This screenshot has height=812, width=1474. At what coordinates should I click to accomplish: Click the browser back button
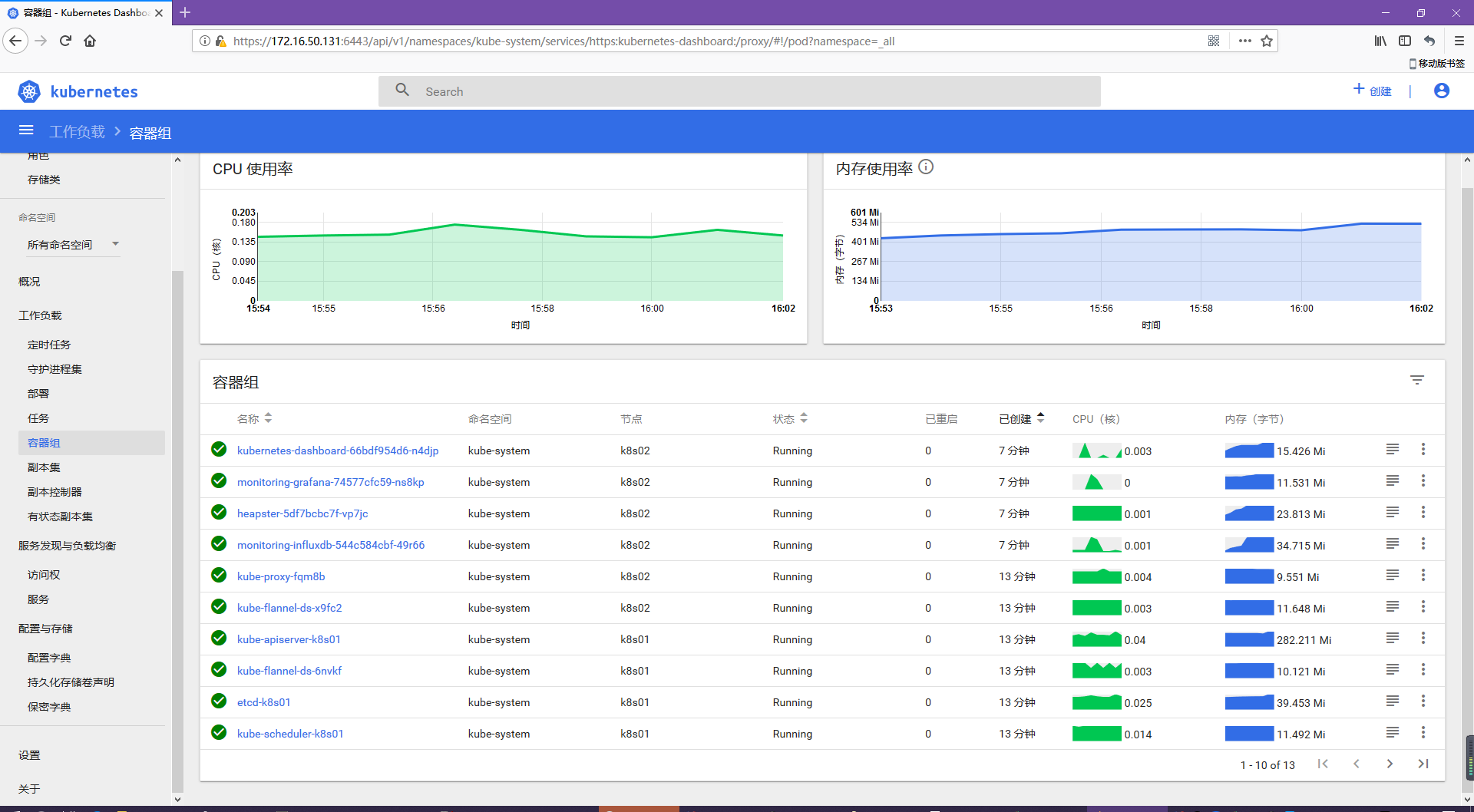click(x=16, y=41)
